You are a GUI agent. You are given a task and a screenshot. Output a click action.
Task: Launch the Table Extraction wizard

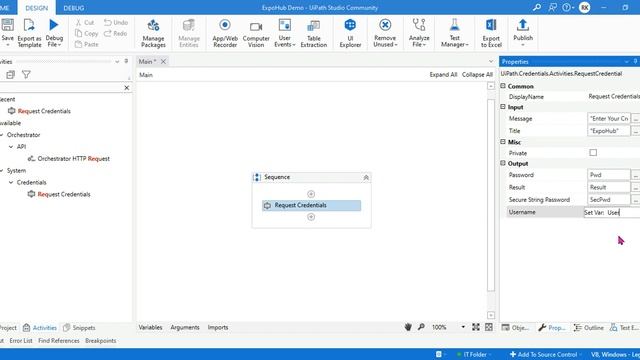(x=313, y=33)
